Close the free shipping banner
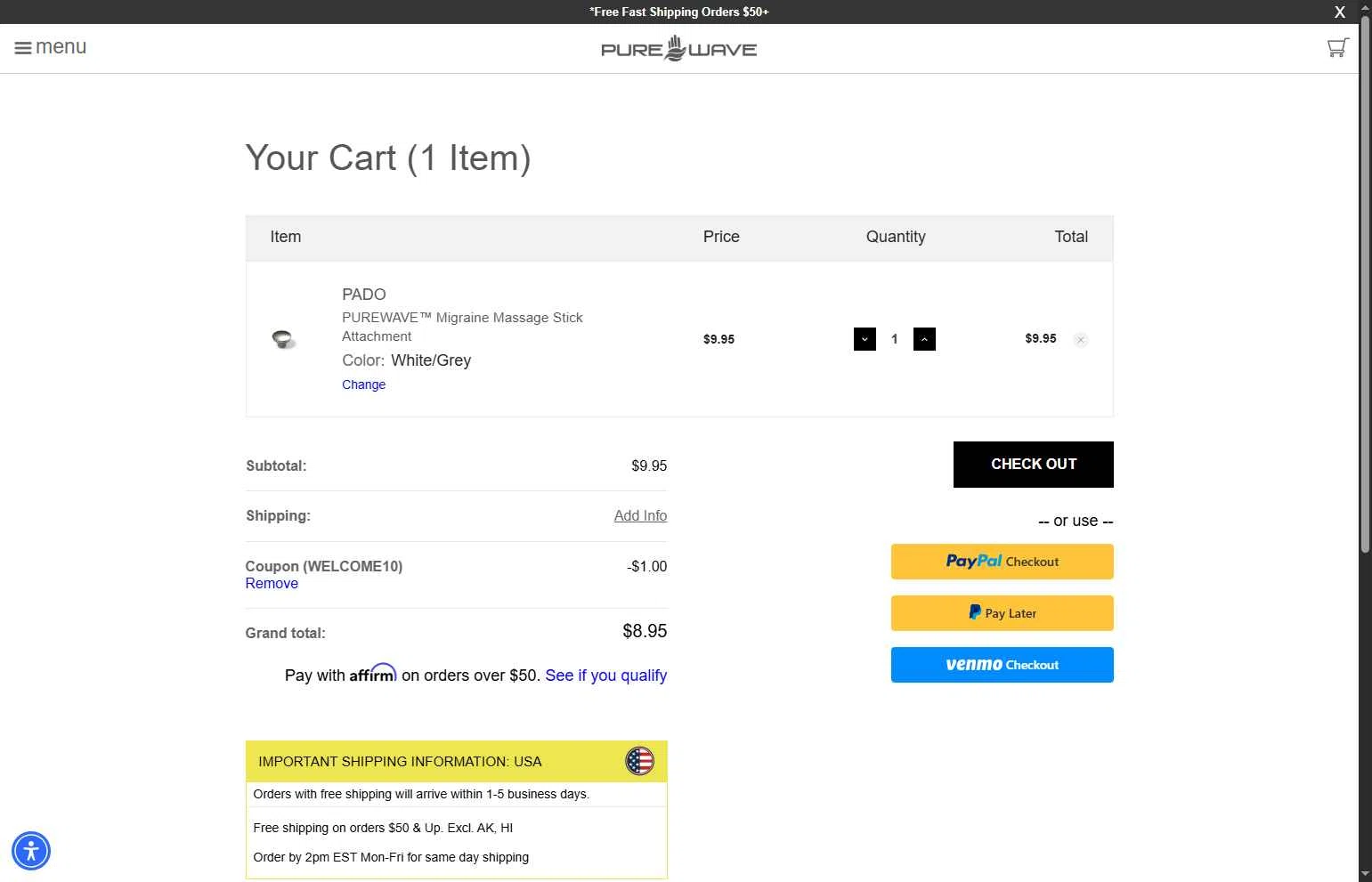The height and width of the screenshot is (882, 1372). (1339, 12)
